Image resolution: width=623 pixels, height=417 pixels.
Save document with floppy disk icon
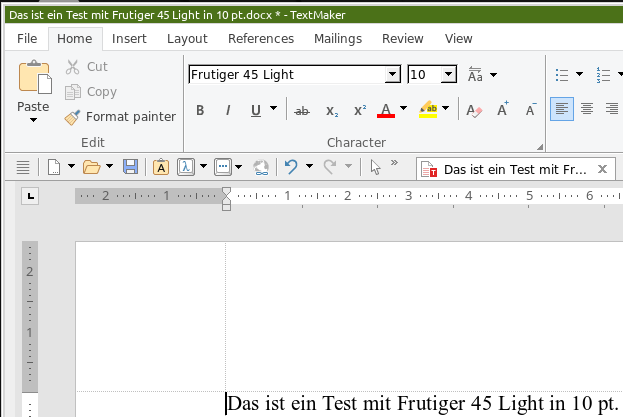pos(130,167)
